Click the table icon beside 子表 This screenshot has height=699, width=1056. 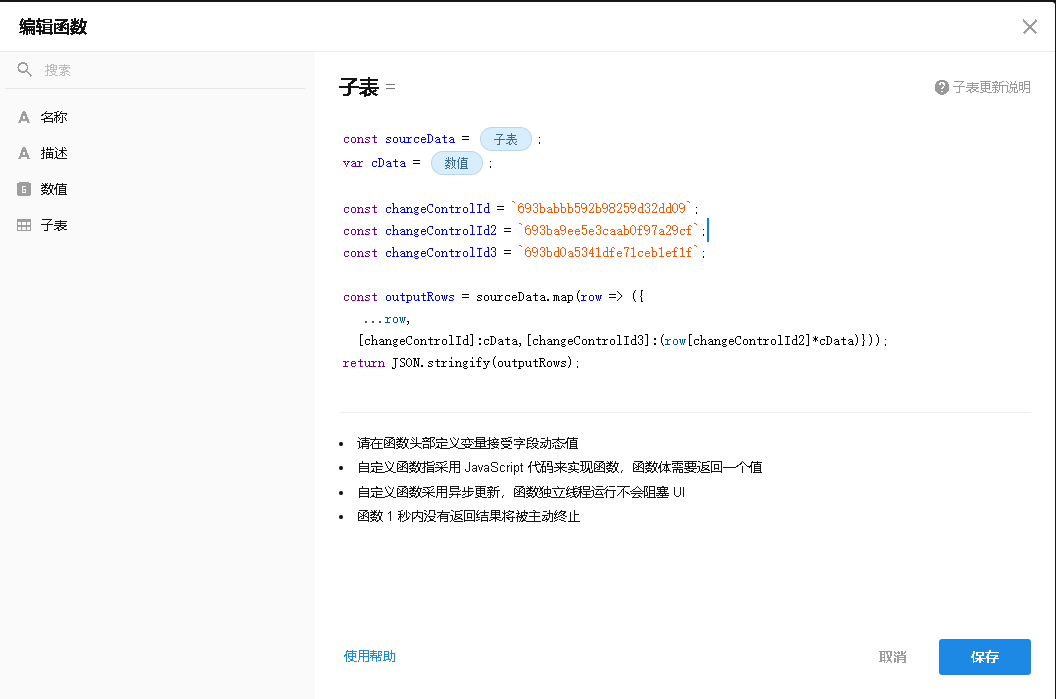coord(24,226)
